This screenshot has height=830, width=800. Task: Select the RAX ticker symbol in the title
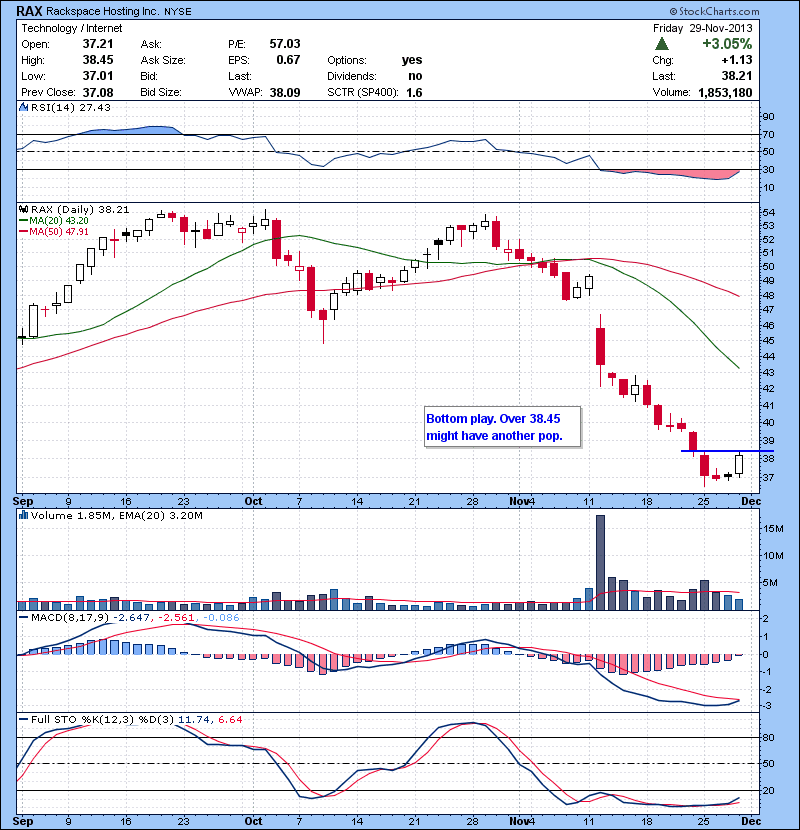click(x=29, y=11)
